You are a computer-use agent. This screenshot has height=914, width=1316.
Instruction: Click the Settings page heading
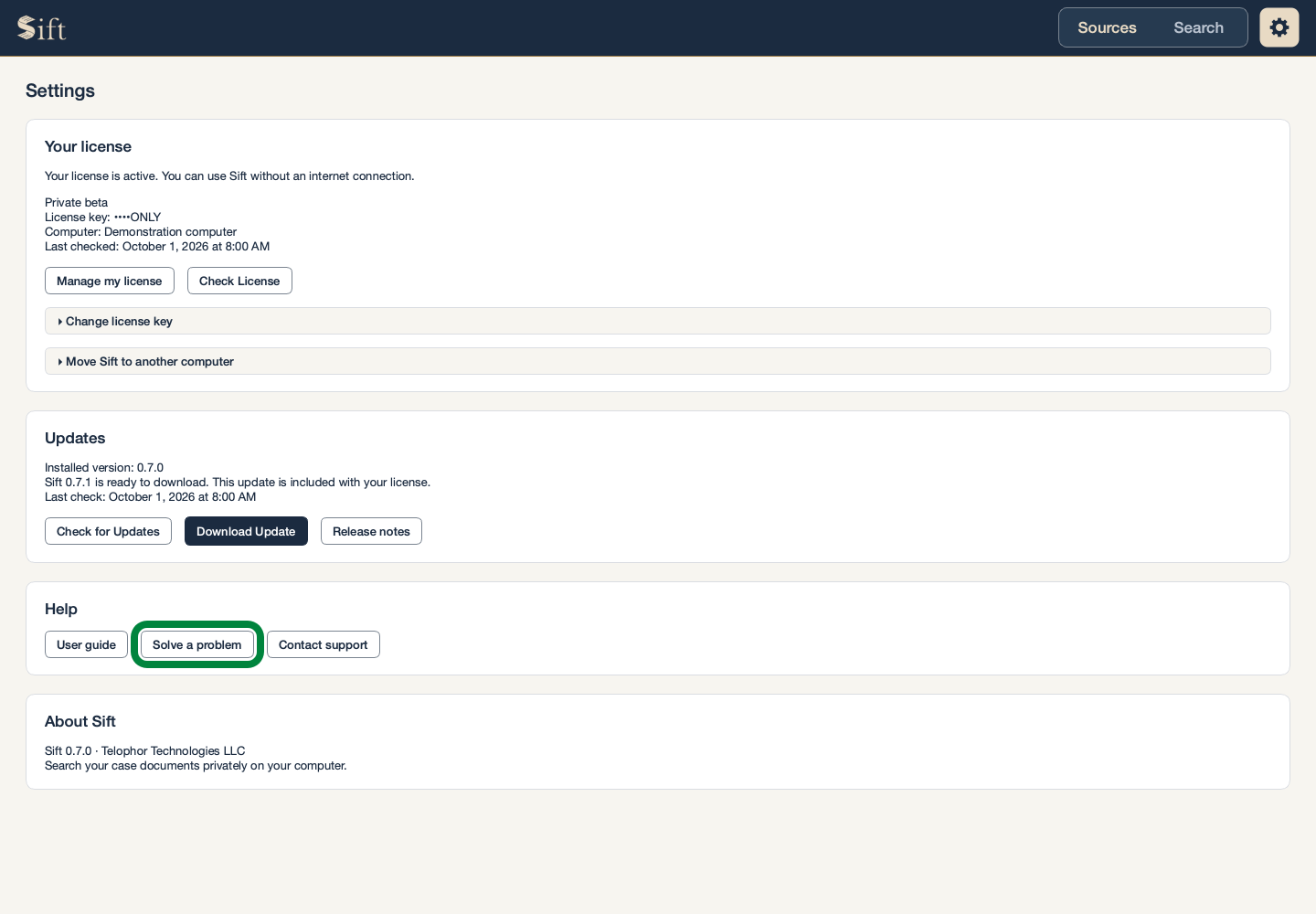click(60, 90)
